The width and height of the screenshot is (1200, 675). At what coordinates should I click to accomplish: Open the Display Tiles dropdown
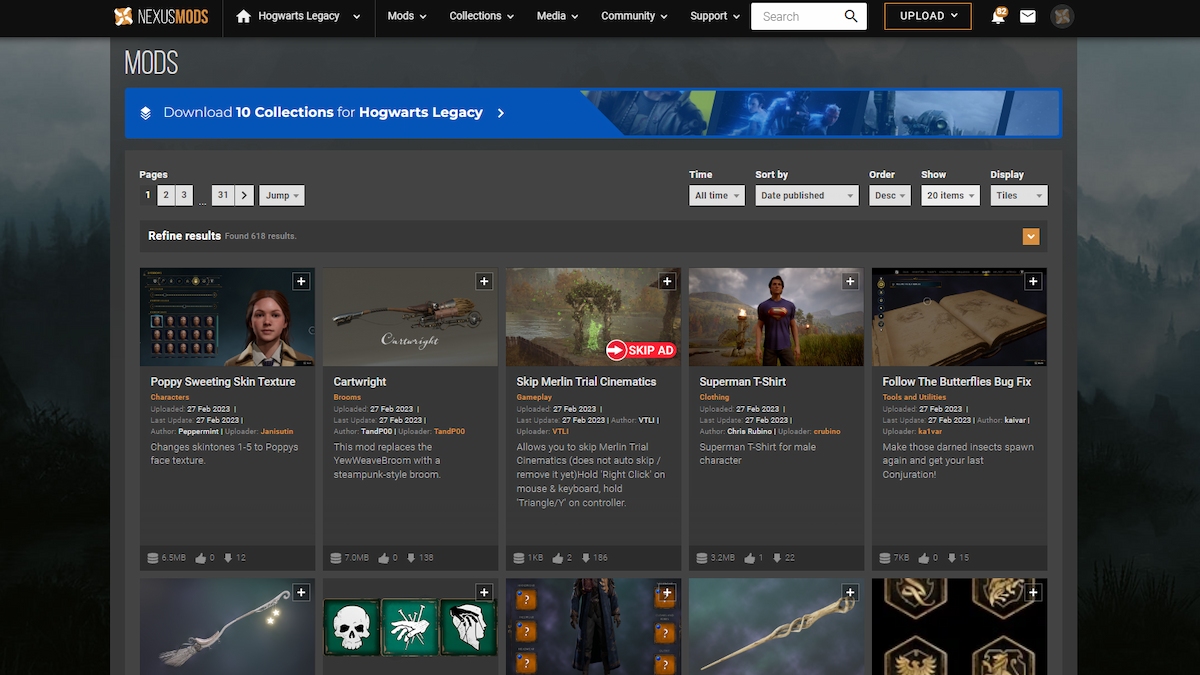[1019, 196]
